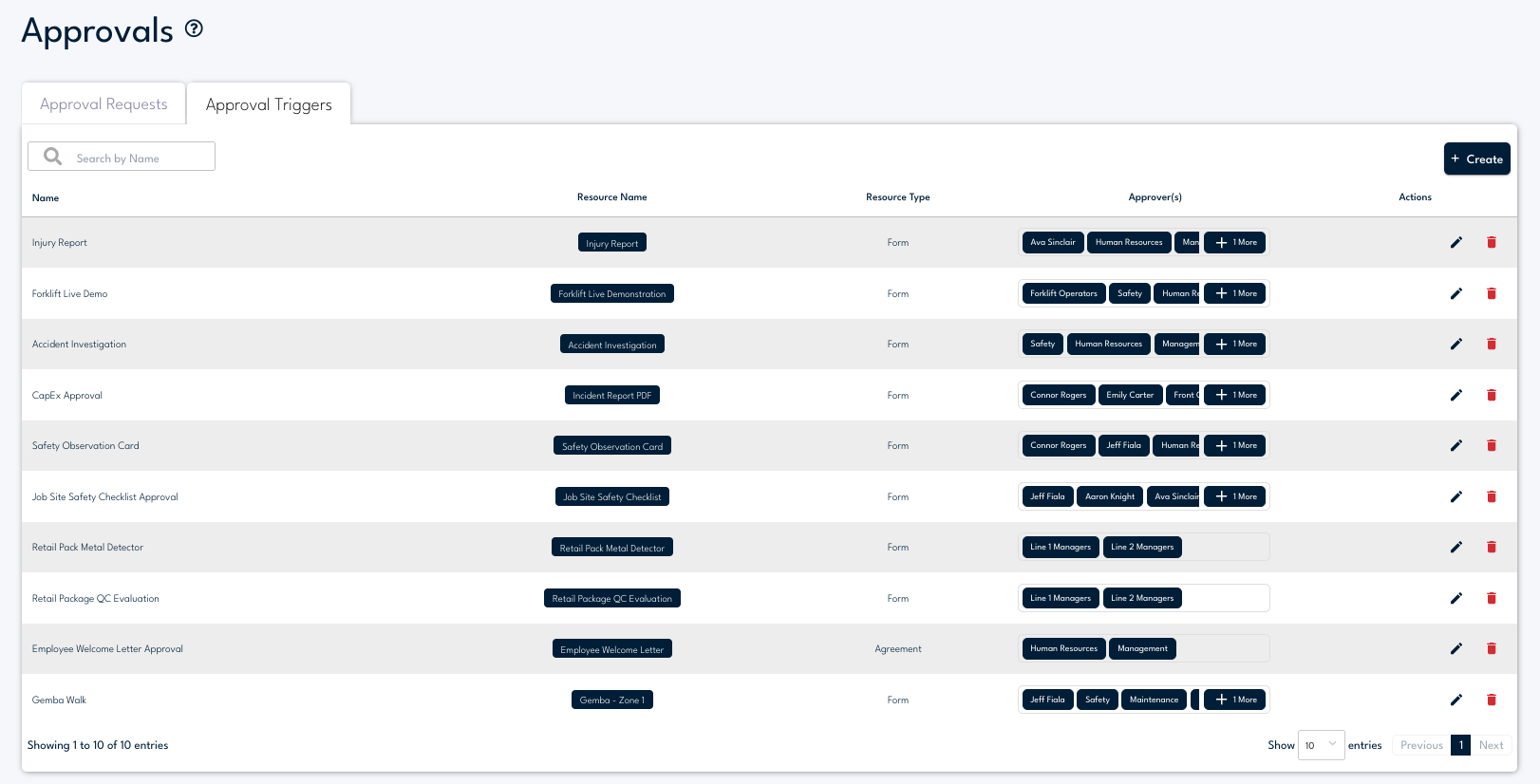Edit the Retail Pack Metal Detector trigger
The height and width of the screenshot is (784, 1540).
[x=1455, y=548]
